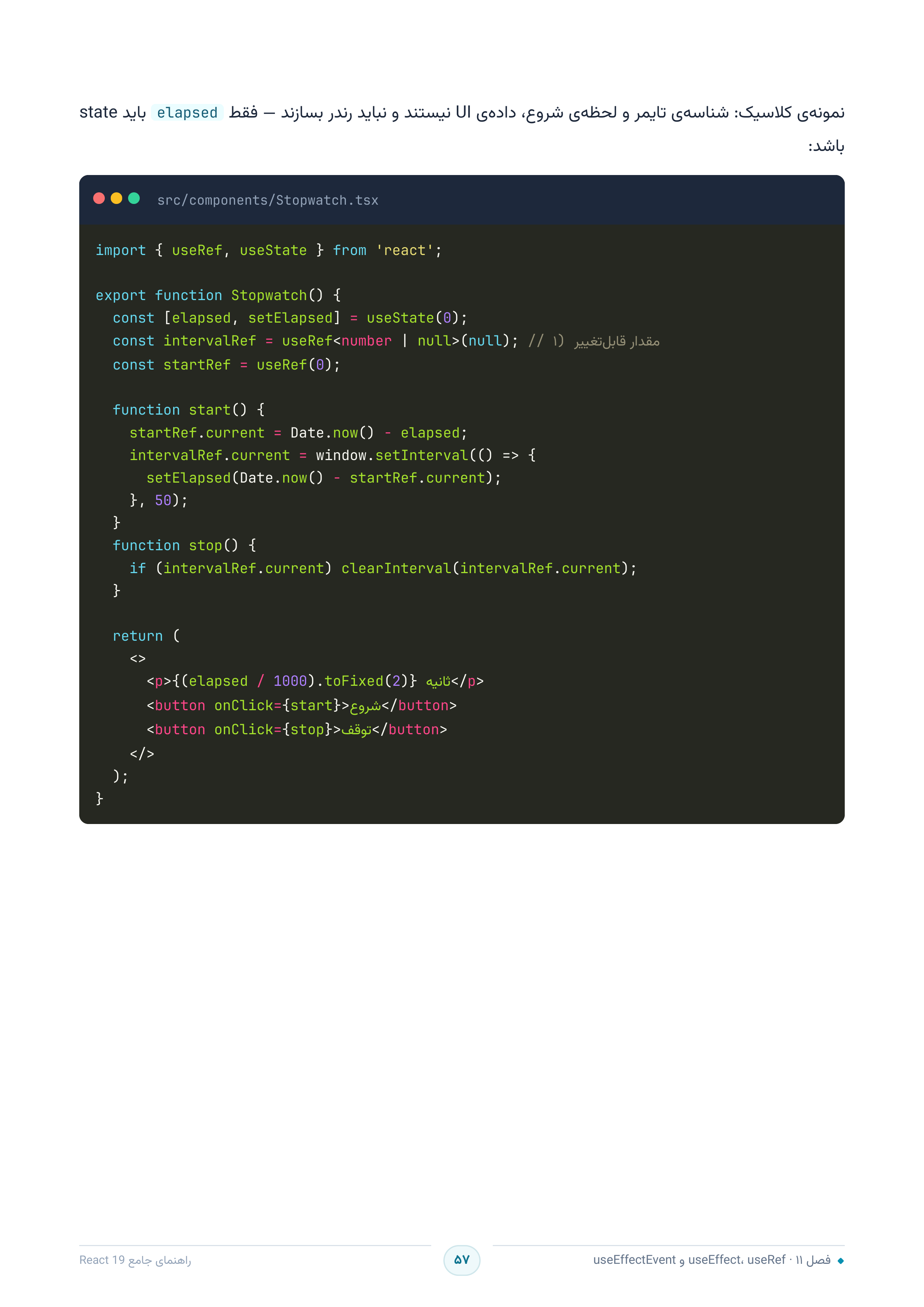924x1307 pixels.
Task: Click the 'const [elapsed, setElapsed]' line
Action: [290, 318]
